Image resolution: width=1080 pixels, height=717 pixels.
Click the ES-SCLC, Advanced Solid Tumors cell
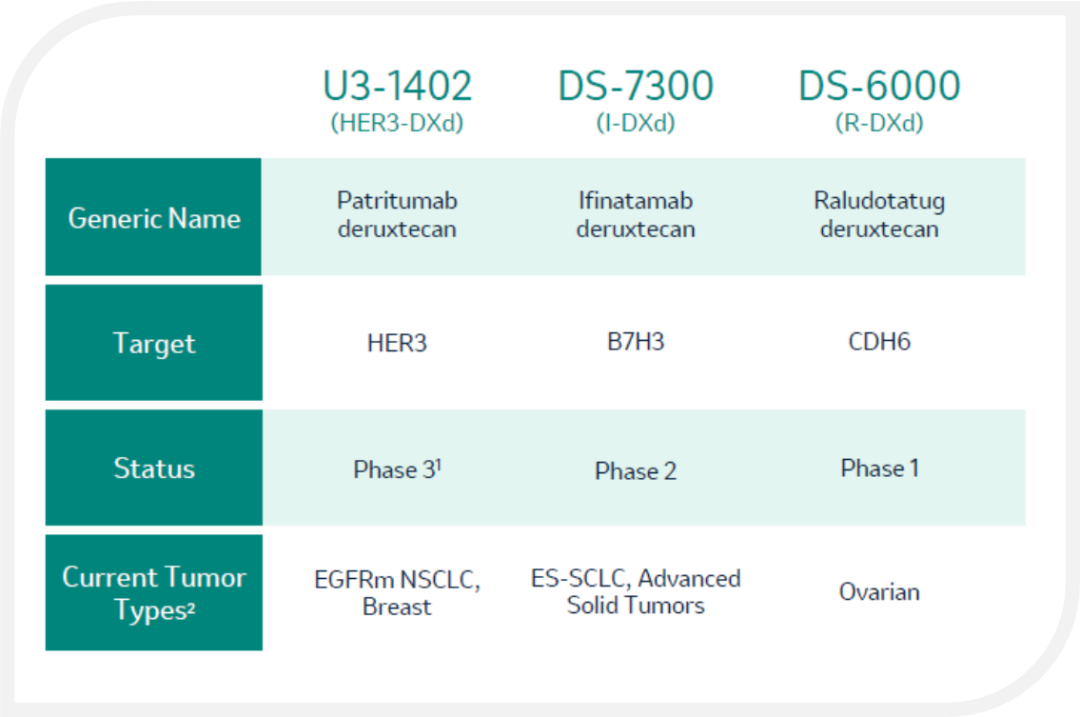(x=635, y=591)
